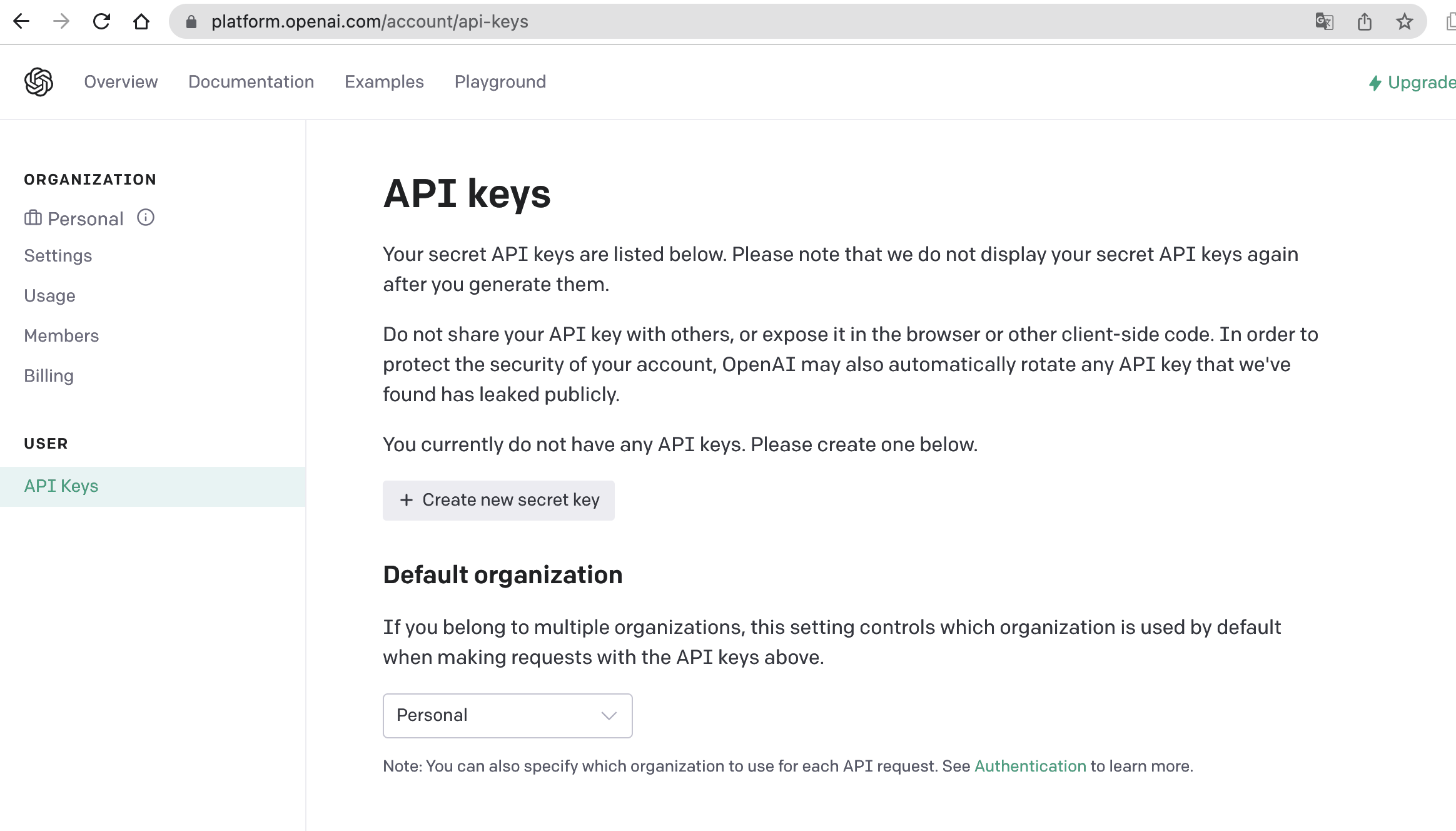Click info icon next to Personal
1456x831 pixels.
tap(146, 217)
